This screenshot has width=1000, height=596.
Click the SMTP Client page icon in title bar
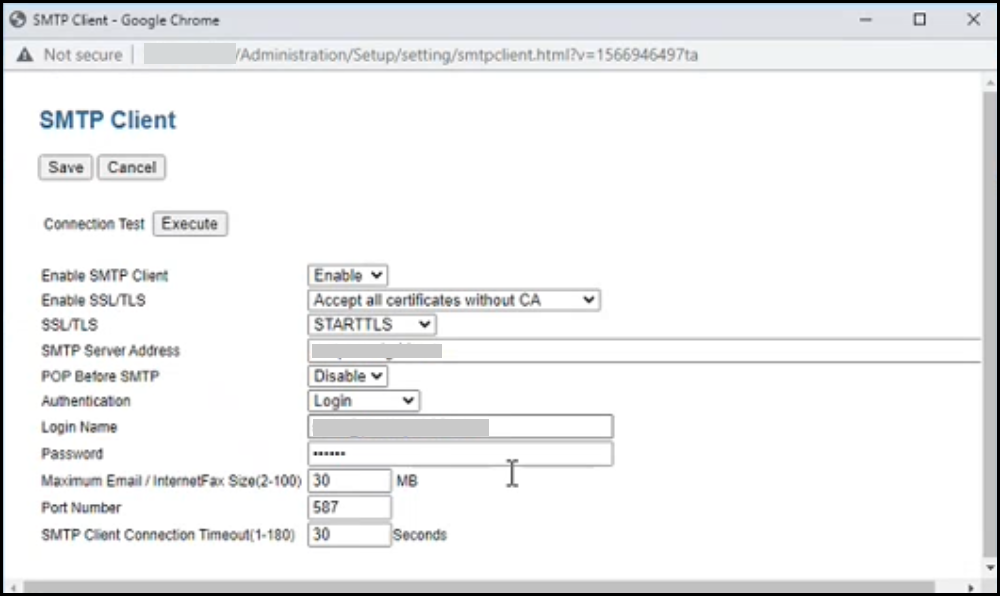17,19
